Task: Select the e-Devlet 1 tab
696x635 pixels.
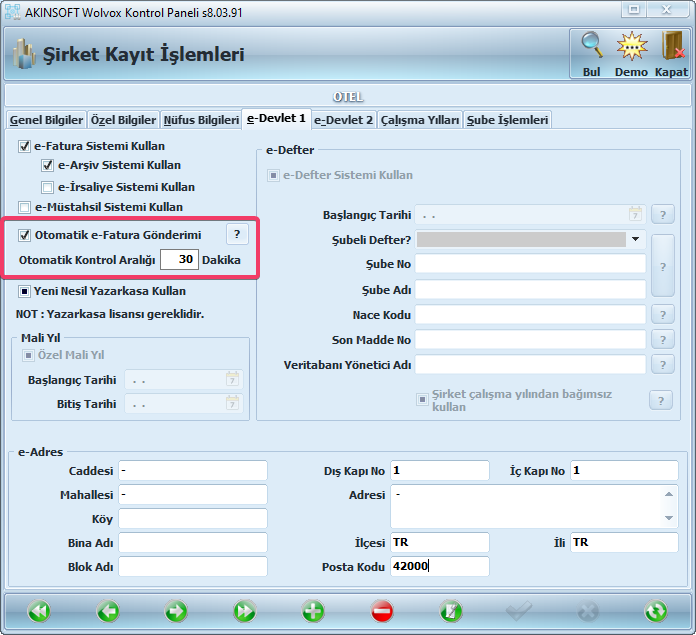Action: [276, 118]
